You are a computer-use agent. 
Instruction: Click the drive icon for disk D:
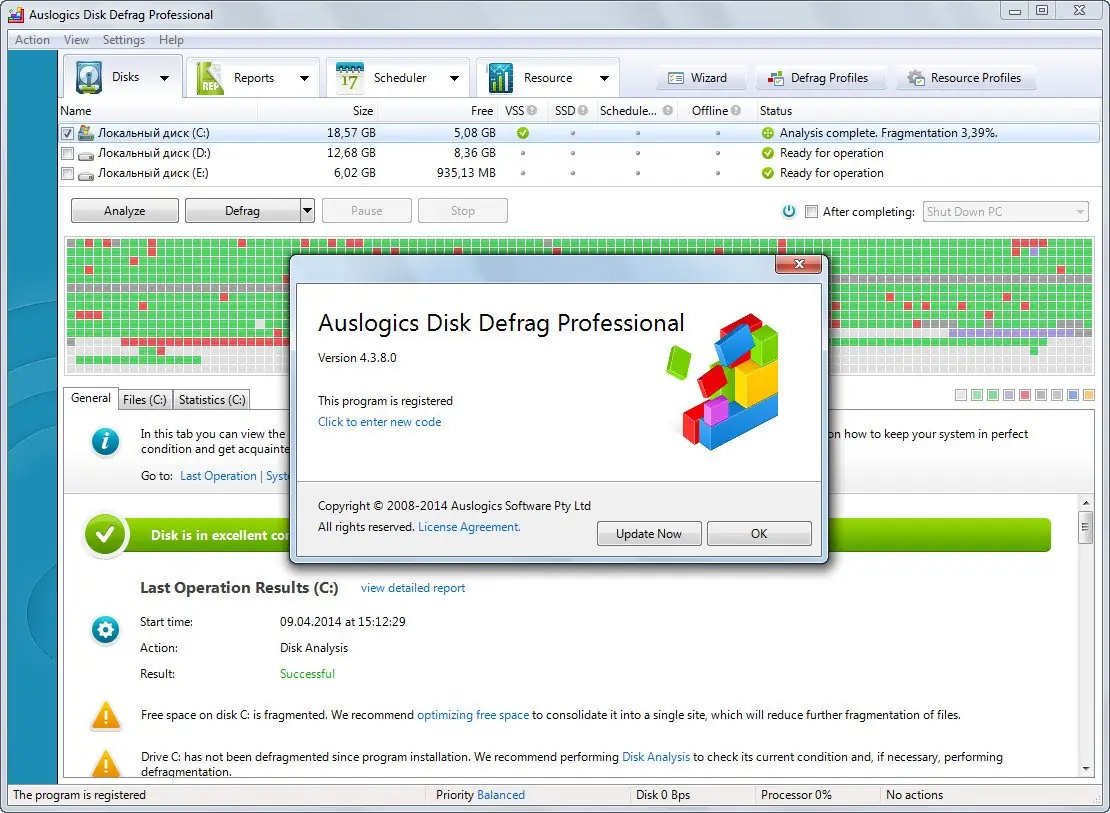coord(86,154)
